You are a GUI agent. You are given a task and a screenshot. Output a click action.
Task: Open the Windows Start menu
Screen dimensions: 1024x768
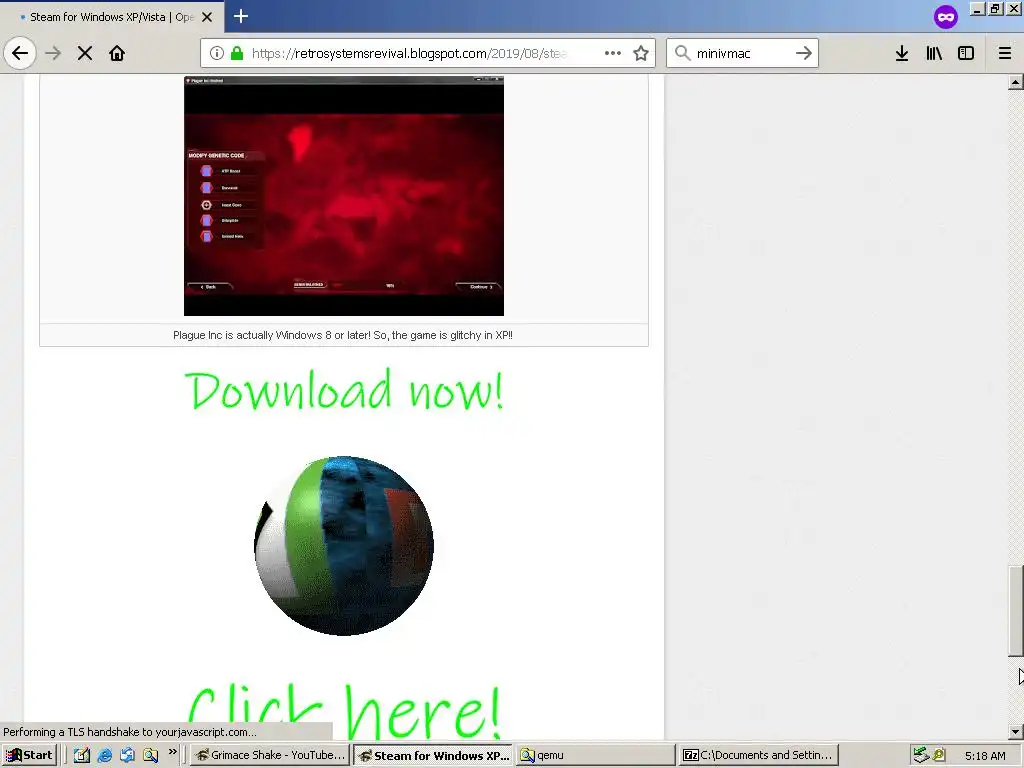point(29,755)
